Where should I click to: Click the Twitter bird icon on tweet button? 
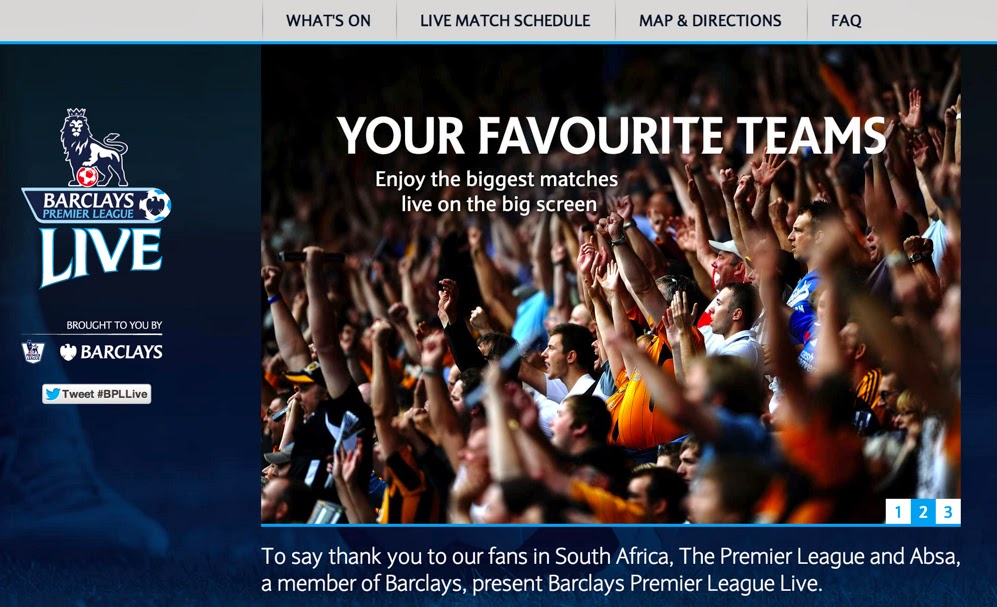[53, 394]
